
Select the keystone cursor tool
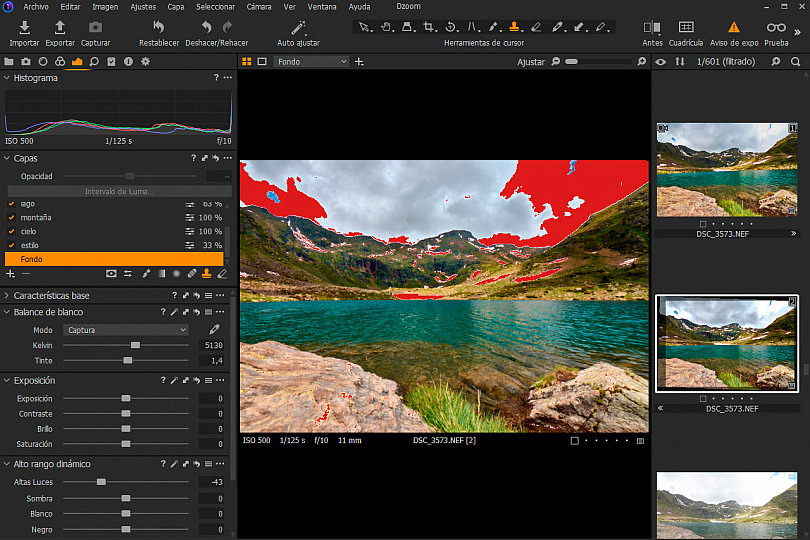coord(471,27)
